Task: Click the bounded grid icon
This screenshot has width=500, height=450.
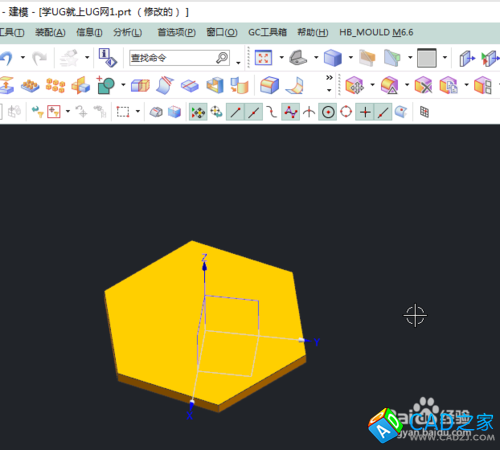Action: 424,112
